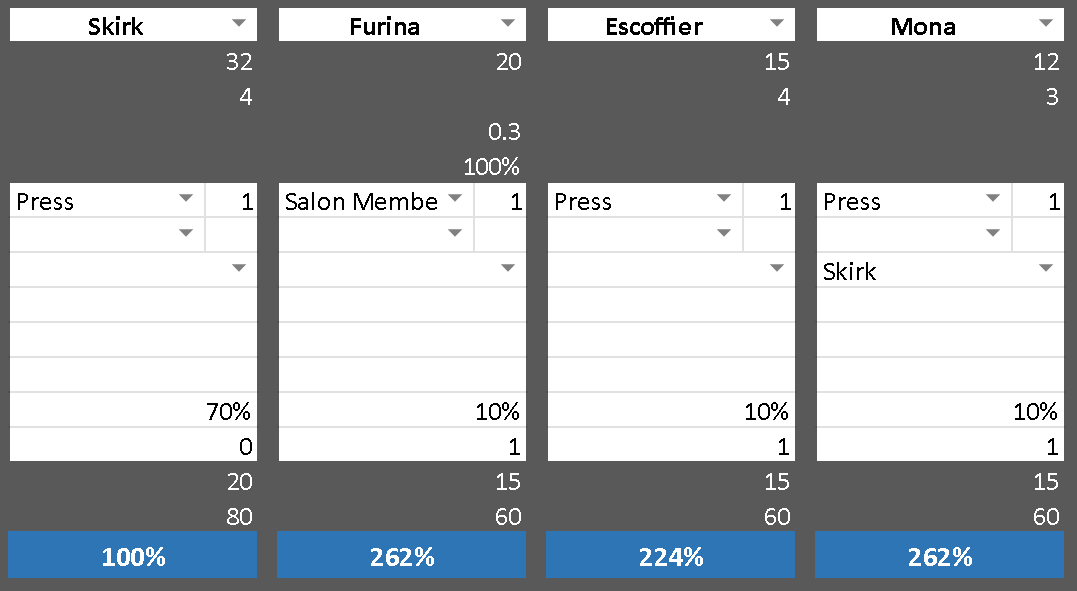Expand the Mona character name dropdown

click(x=1045, y=23)
